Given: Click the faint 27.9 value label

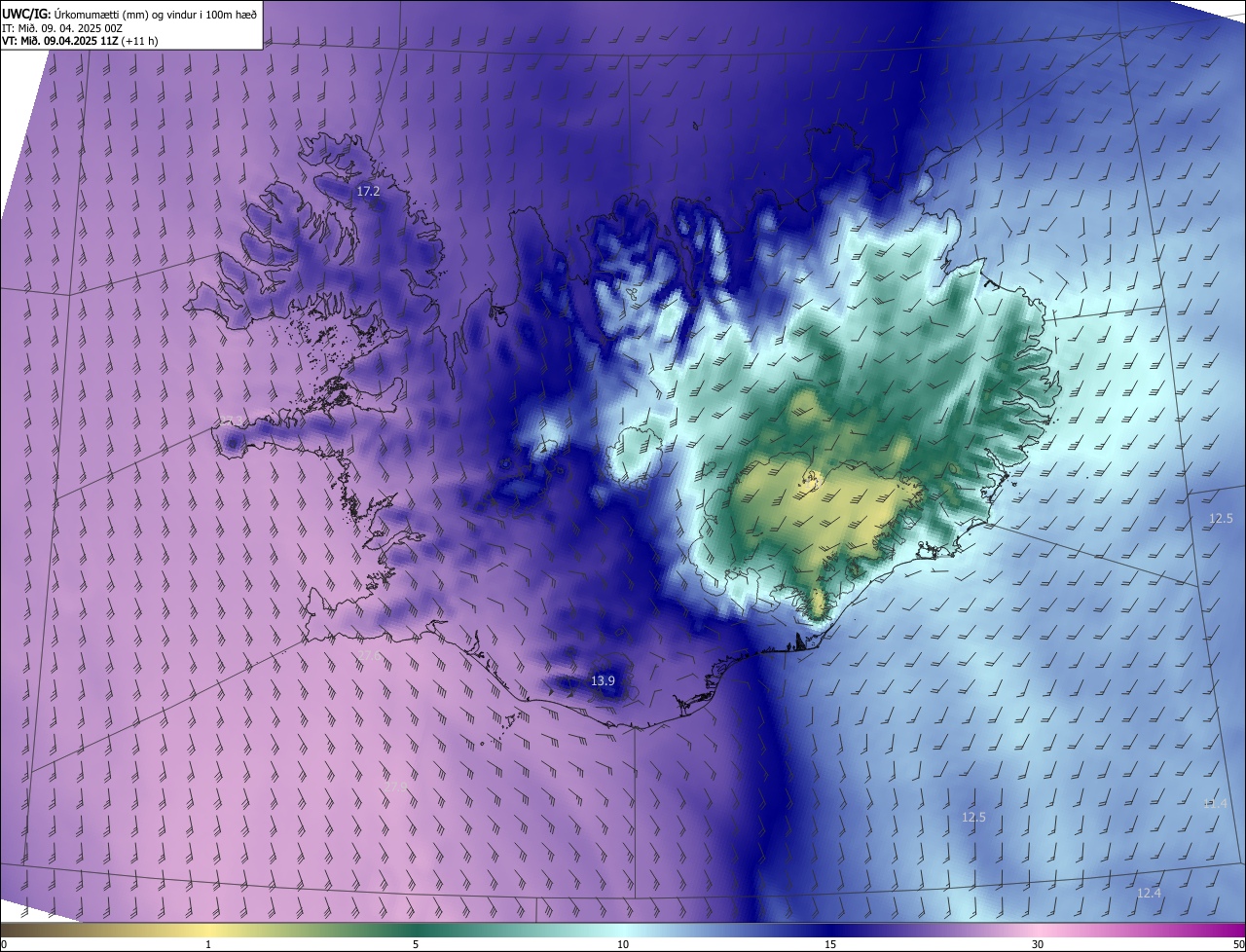Looking at the screenshot, I should pos(397,785).
